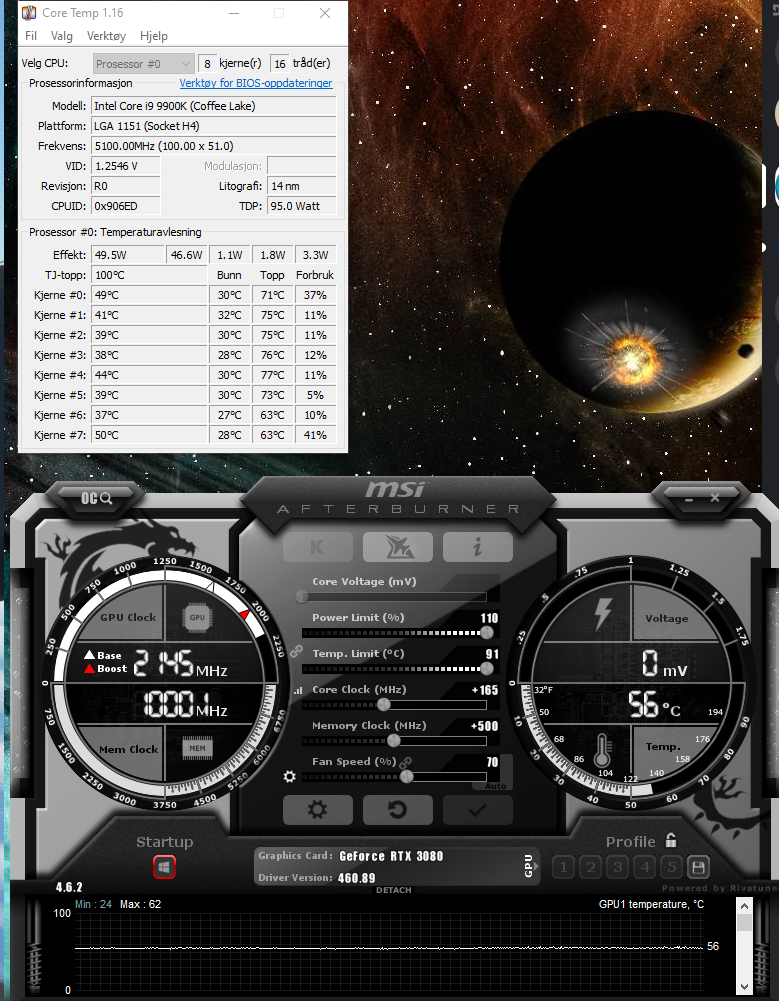The height and width of the screenshot is (1001, 779).
Task: Select profile slot 1
Action: point(563,867)
